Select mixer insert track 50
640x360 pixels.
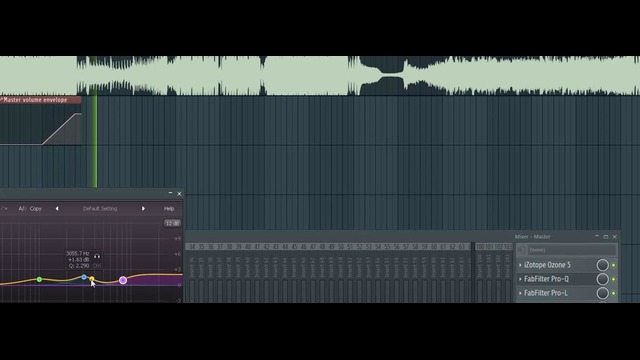[341, 247]
